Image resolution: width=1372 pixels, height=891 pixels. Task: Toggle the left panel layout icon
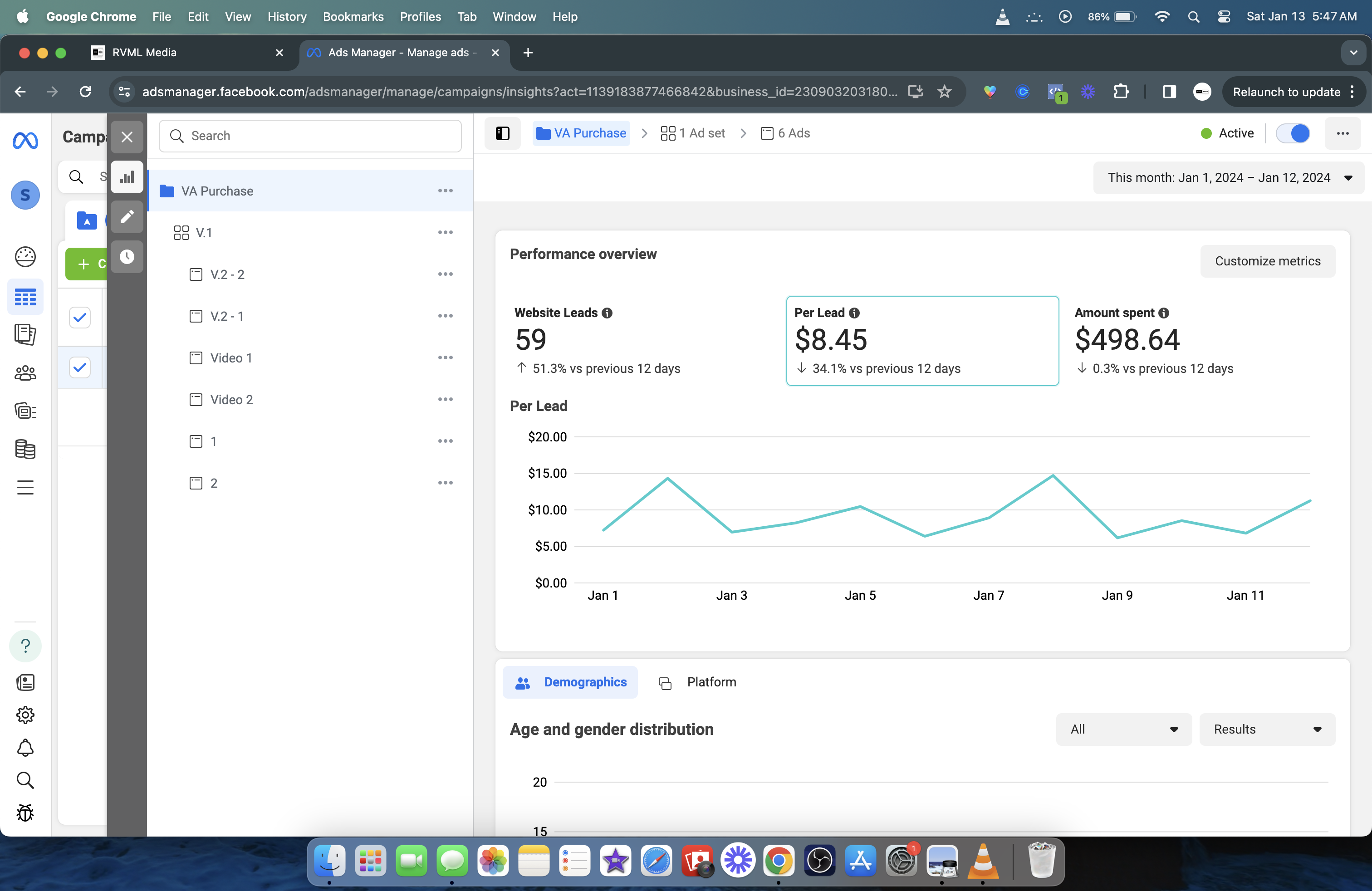pos(503,133)
